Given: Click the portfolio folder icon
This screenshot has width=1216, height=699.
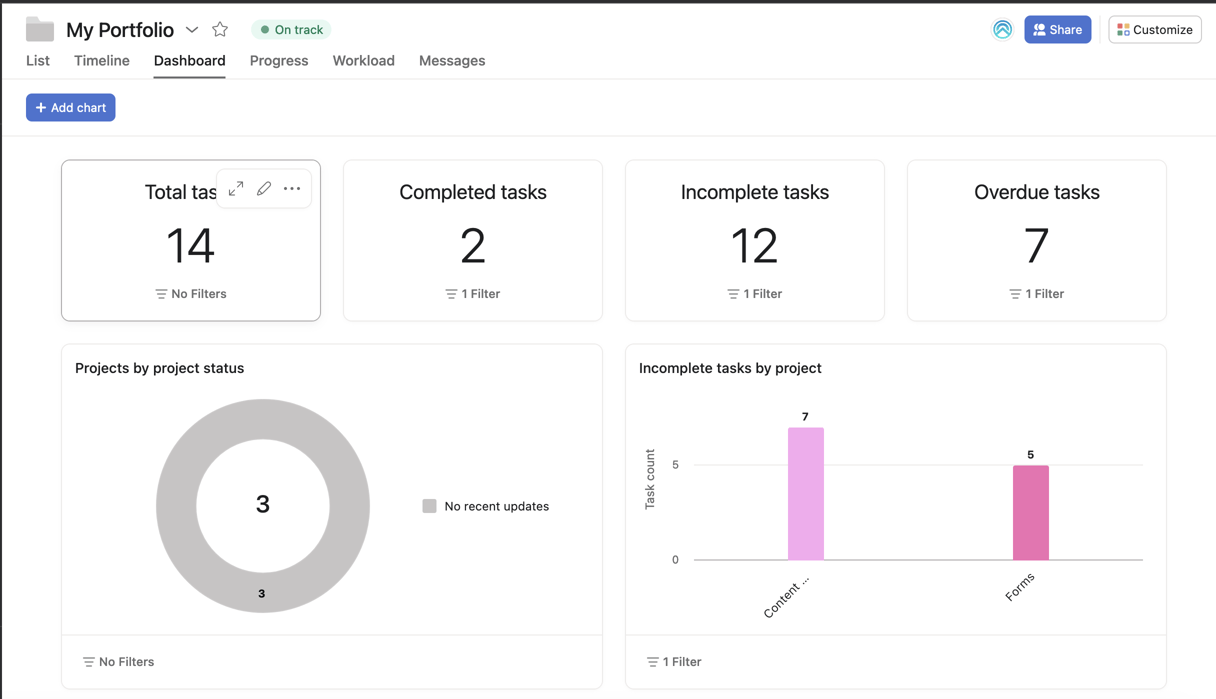Looking at the screenshot, I should click(x=39, y=29).
